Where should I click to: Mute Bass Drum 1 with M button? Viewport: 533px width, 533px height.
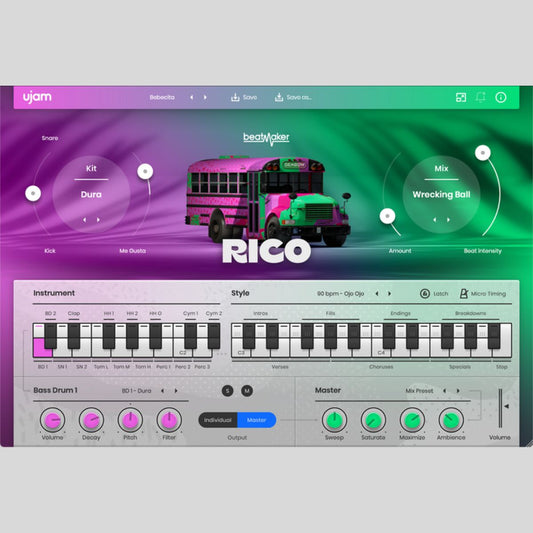pyautogui.click(x=247, y=391)
